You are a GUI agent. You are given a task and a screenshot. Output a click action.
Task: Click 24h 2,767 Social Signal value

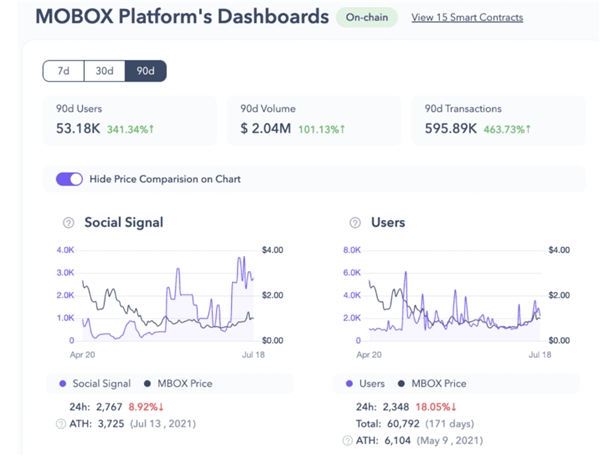point(109,407)
